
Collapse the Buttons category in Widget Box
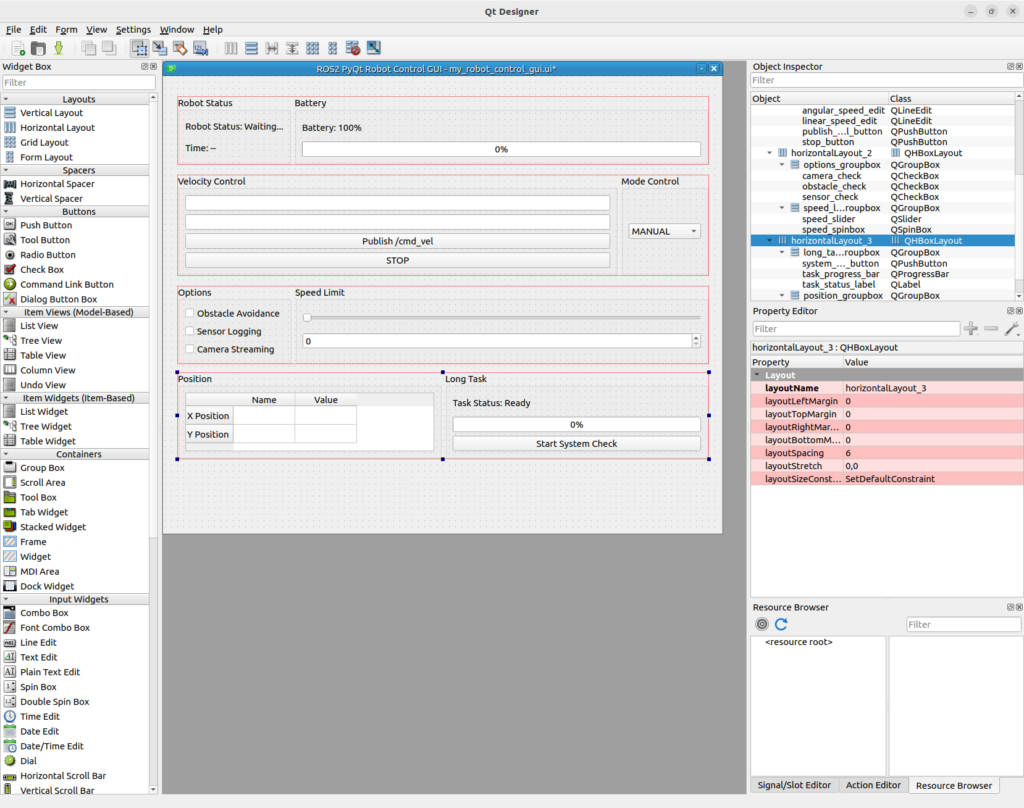(x=7, y=211)
